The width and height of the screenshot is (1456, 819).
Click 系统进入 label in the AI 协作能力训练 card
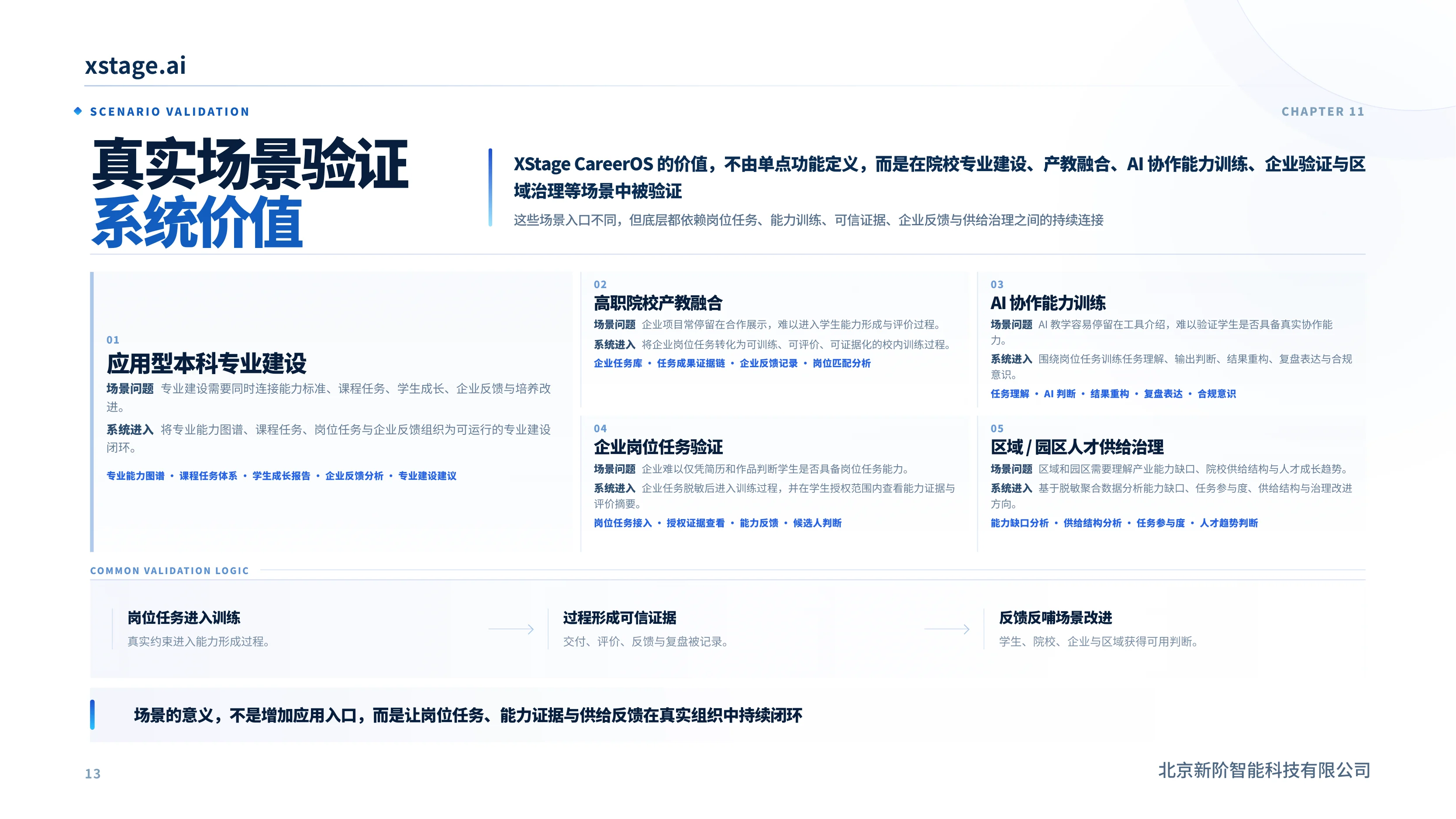click(x=1011, y=359)
